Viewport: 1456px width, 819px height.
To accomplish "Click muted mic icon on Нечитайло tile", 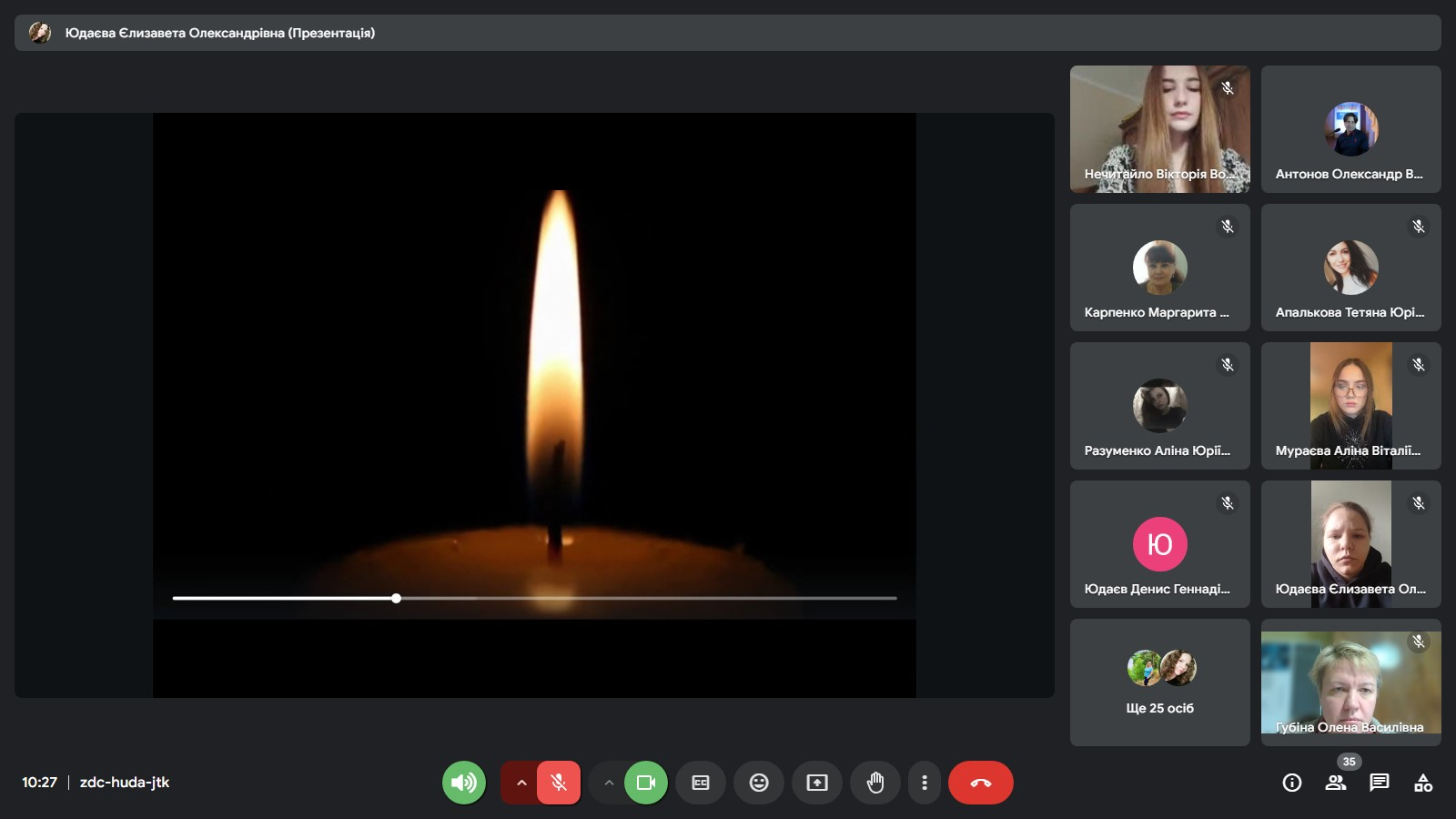I will point(1228,88).
